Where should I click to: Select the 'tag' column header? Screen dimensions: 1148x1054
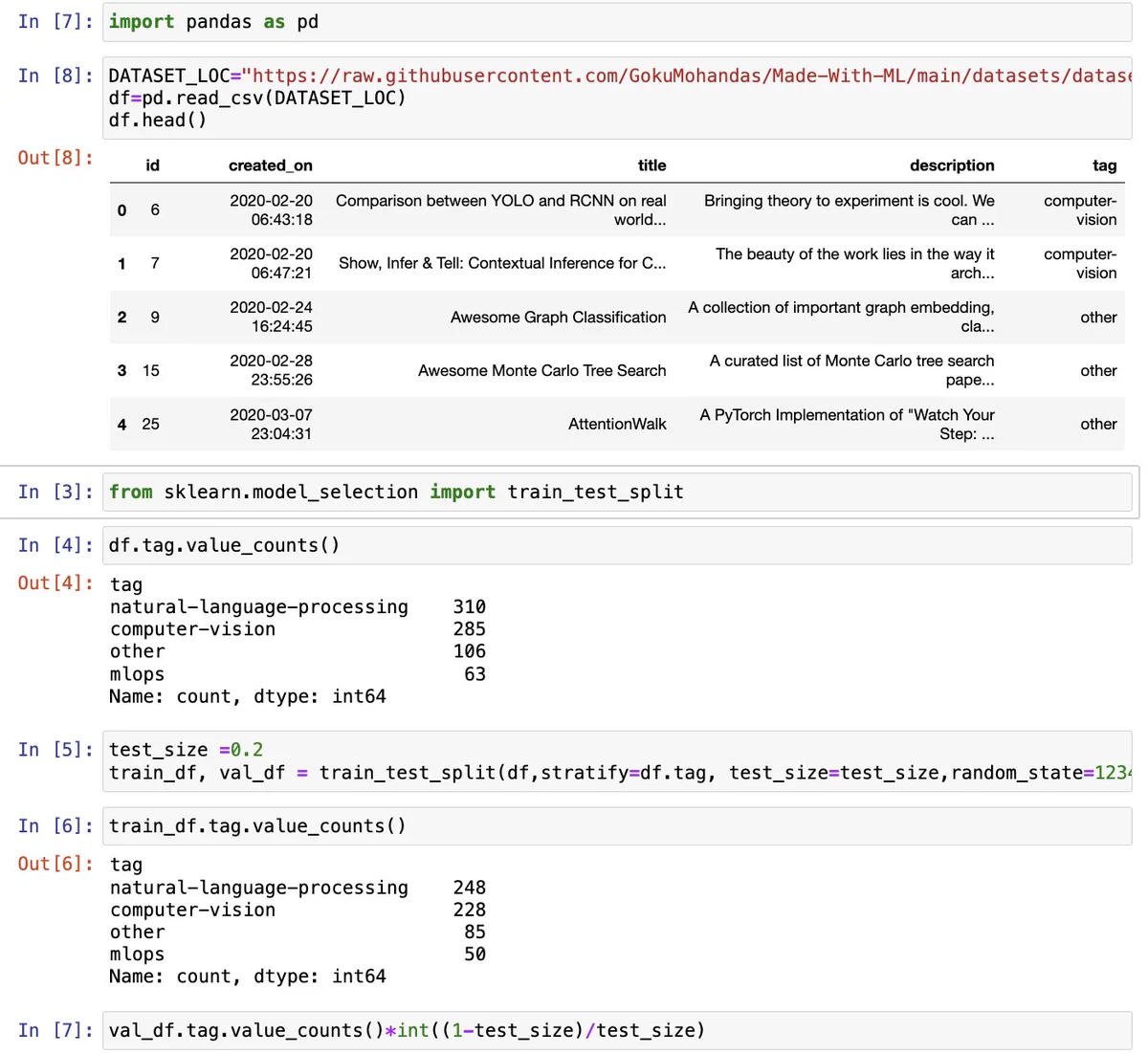[1105, 165]
